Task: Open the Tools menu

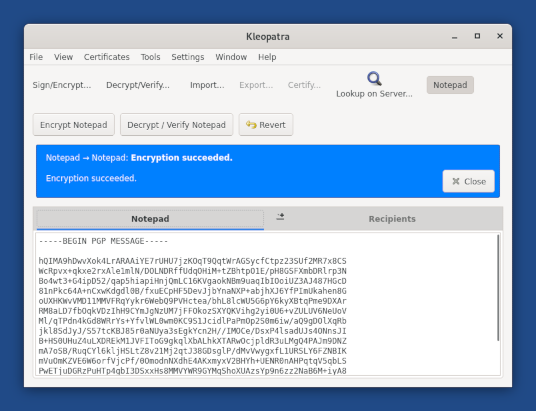Action: point(150,57)
